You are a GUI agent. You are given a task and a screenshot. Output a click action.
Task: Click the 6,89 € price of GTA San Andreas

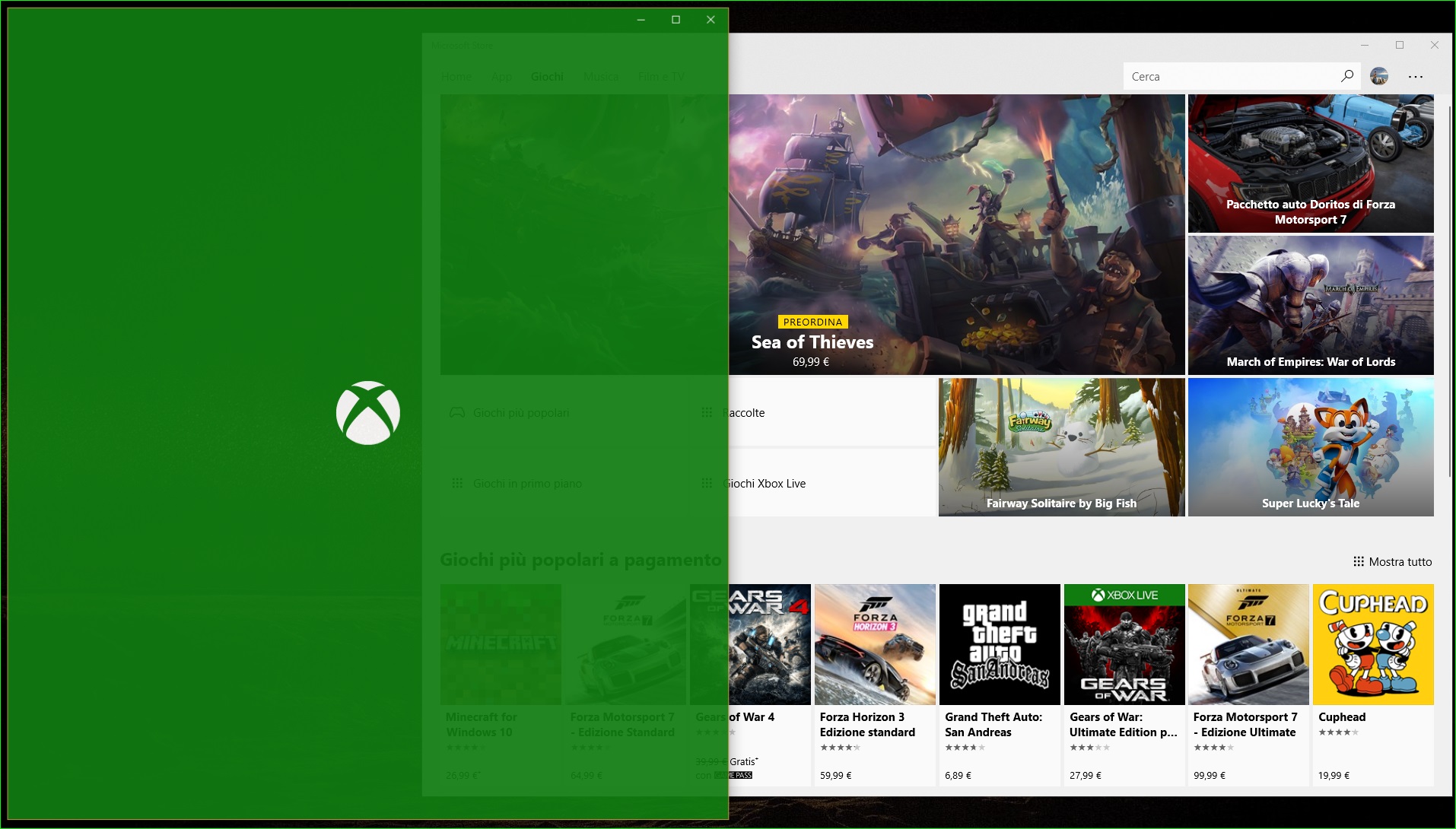958,776
